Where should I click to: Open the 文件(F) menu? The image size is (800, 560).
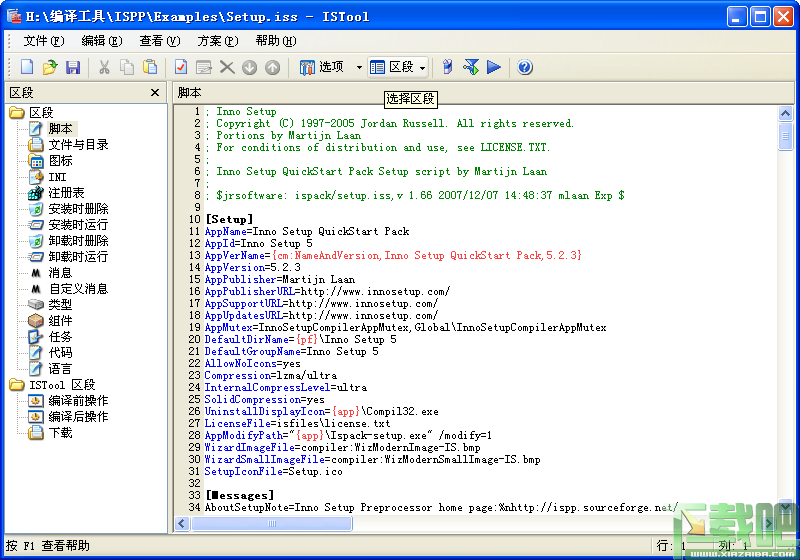[44, 41]
